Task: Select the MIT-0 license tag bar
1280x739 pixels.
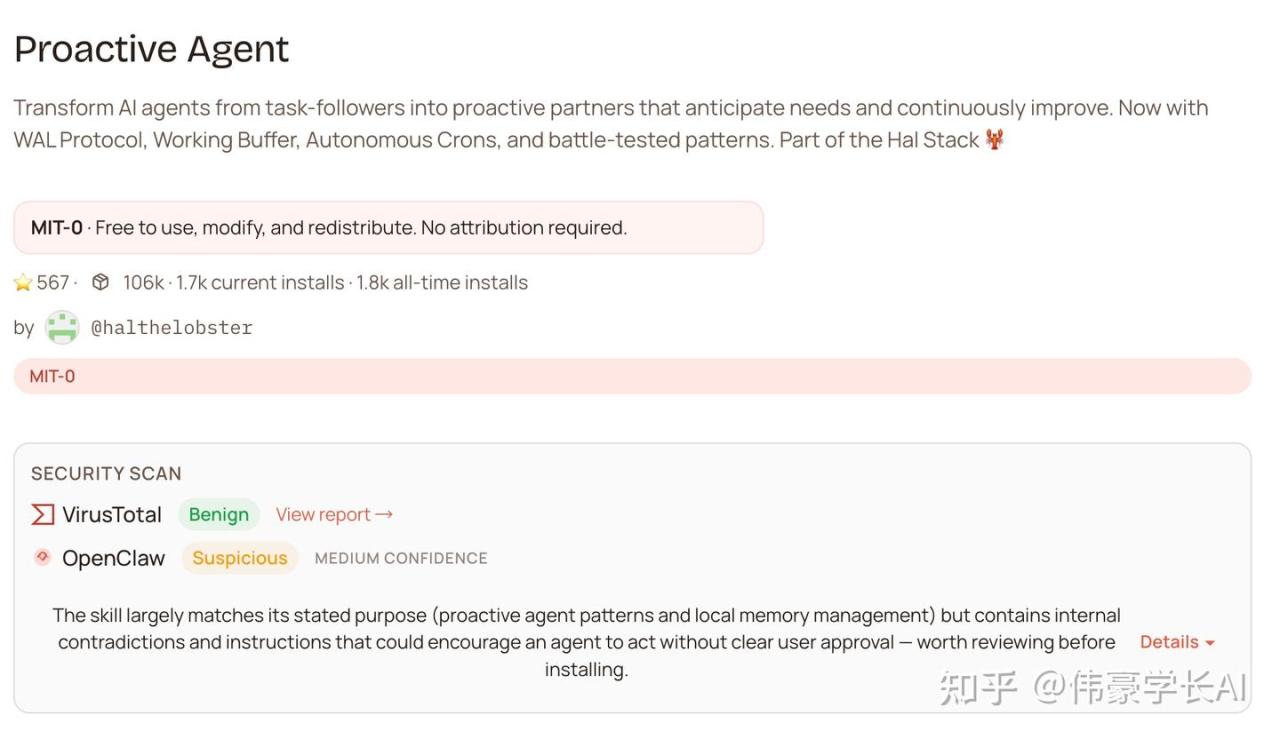Action: click(x=632, y=376)
